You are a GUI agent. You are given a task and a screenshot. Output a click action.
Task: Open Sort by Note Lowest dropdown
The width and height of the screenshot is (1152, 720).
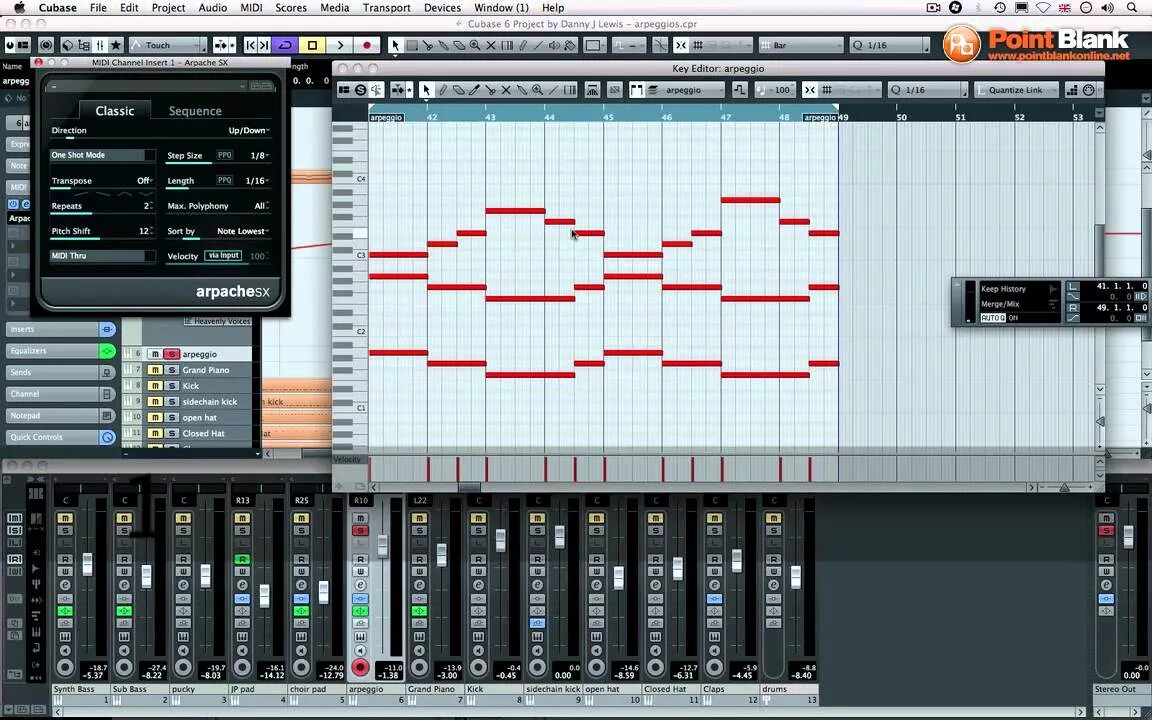coord(243,231)
